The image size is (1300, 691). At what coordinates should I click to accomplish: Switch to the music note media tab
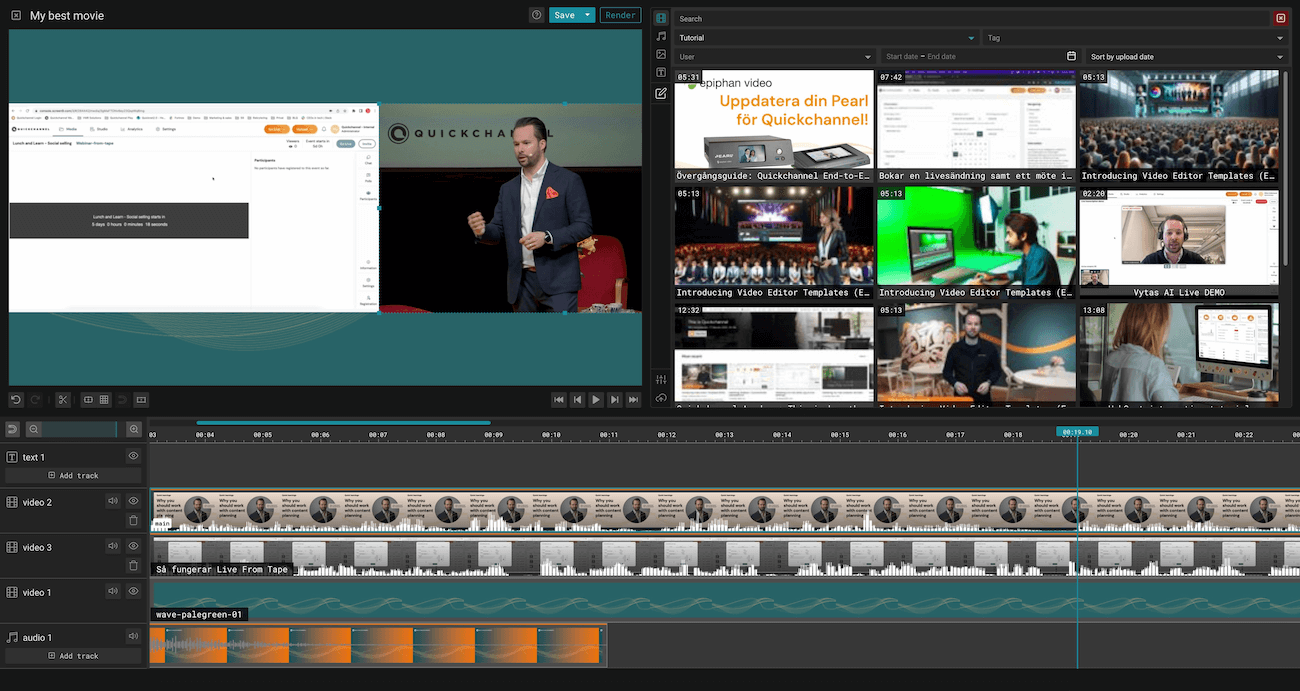661,36
